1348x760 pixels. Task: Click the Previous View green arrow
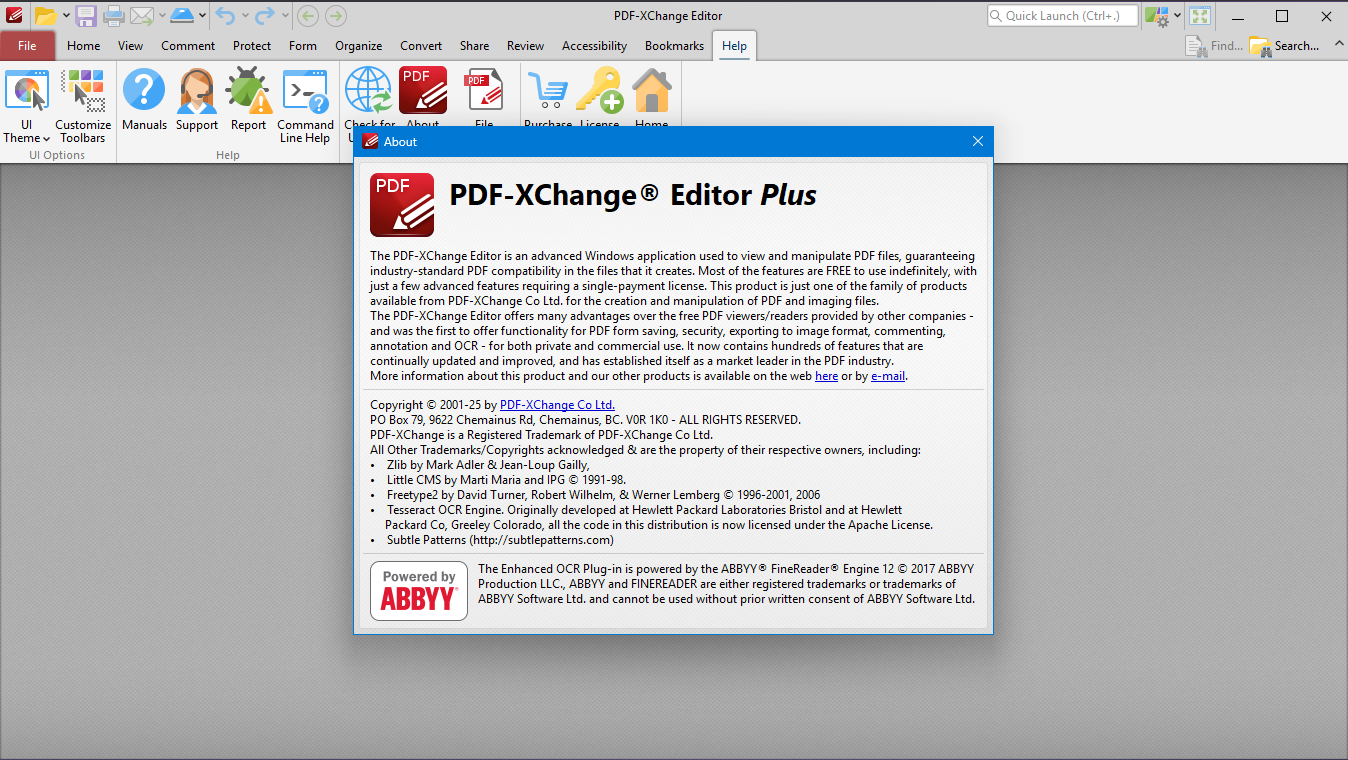click(x=308, y=15)
